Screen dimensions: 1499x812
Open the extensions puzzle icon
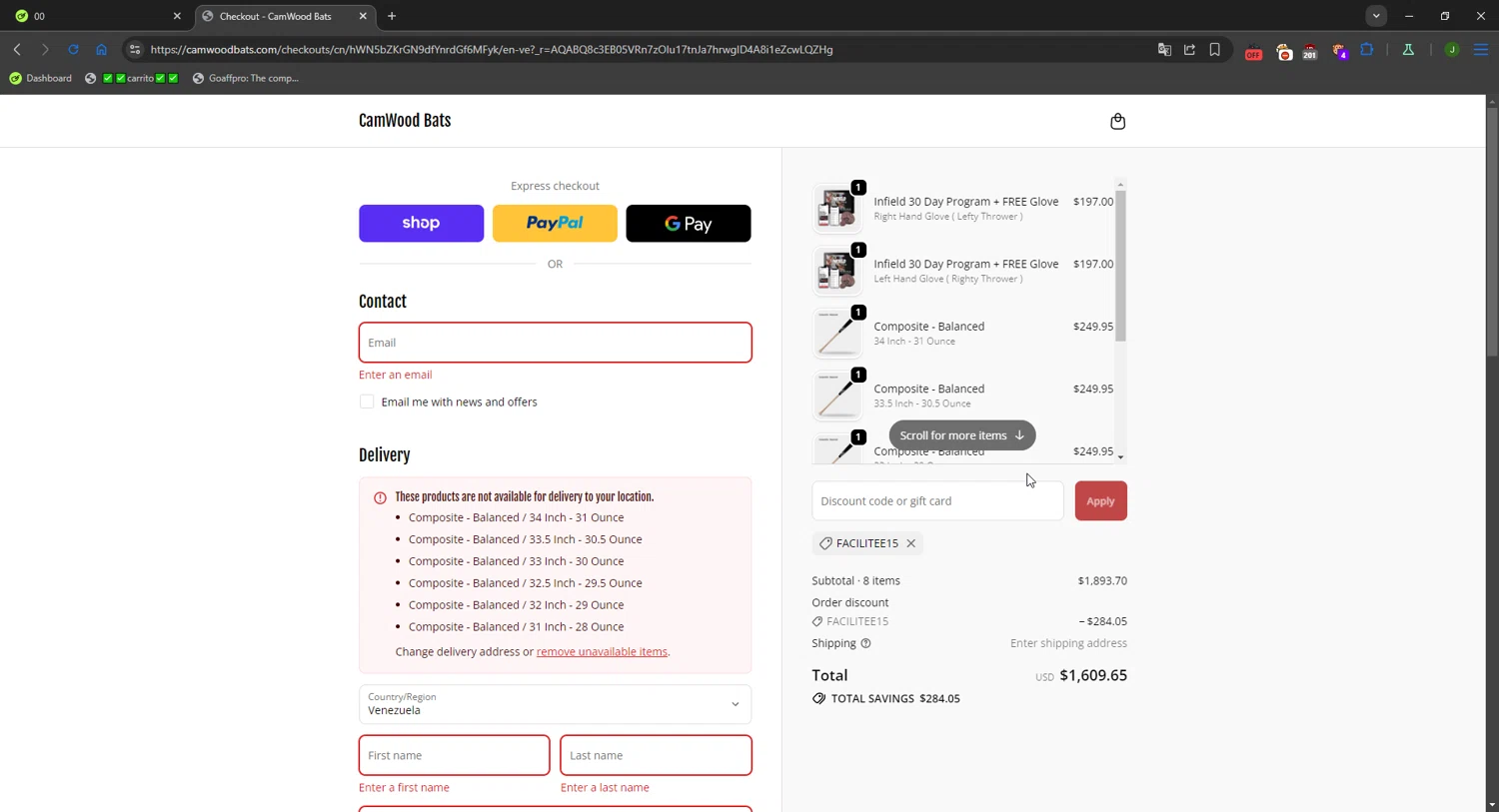click(x=1366, y=49)
